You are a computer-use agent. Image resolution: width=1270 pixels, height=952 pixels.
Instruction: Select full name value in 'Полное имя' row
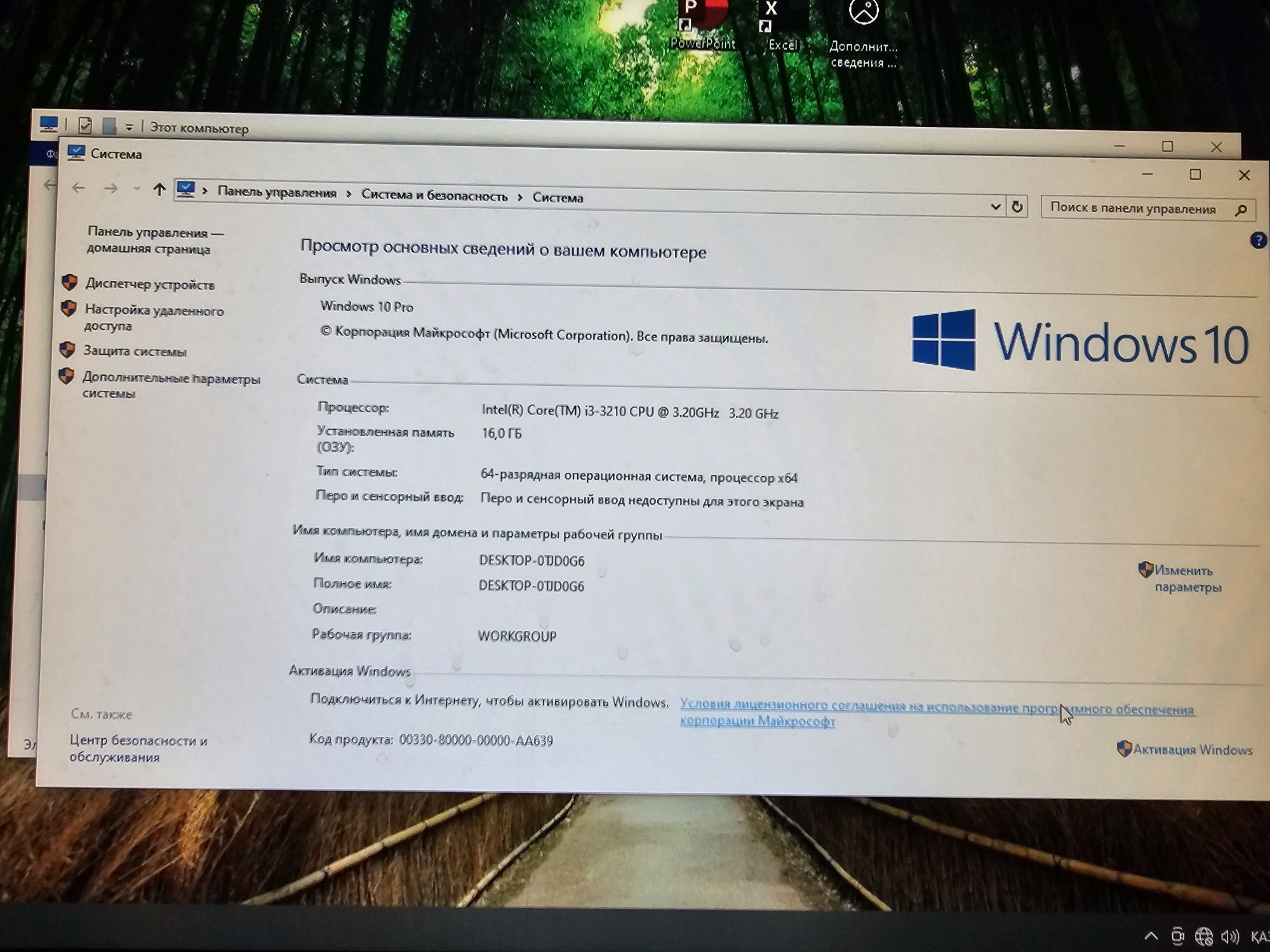(x=531, y=586)
